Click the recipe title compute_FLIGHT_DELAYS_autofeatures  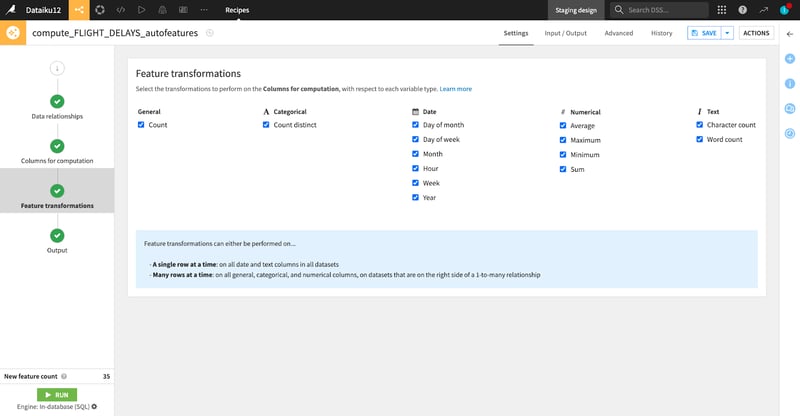(115, 33)
